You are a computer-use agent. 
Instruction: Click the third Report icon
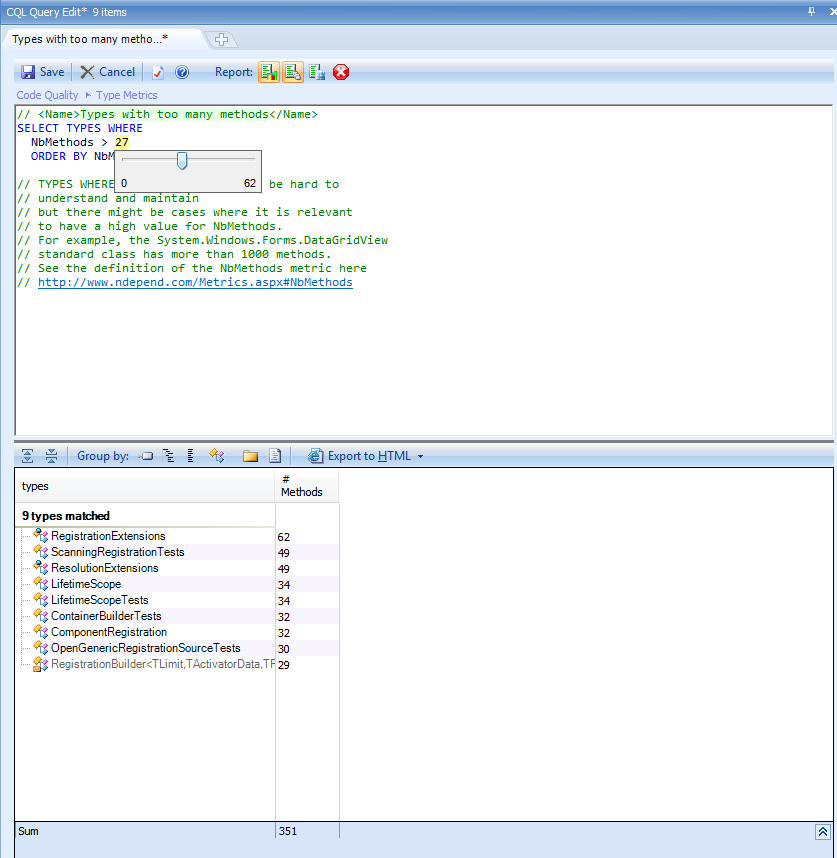point(317,72)
